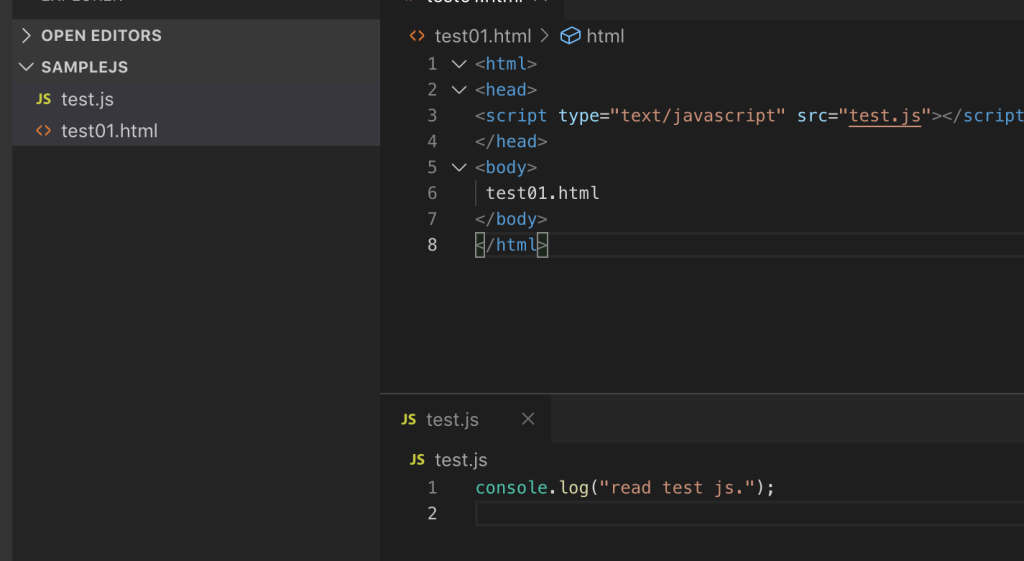
Task: Collapse the SAMPLEJS folder section
Action: (27, 67)
